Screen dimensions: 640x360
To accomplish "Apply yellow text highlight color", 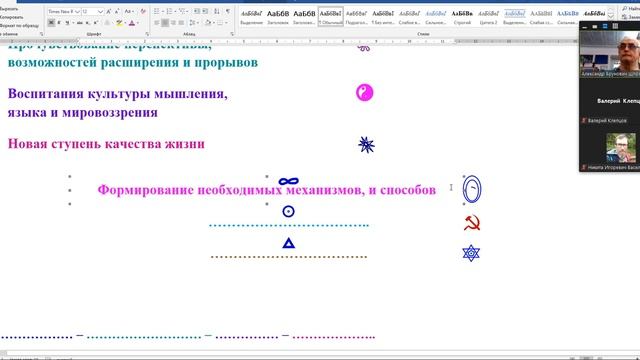I will click(x=119, y=23).
